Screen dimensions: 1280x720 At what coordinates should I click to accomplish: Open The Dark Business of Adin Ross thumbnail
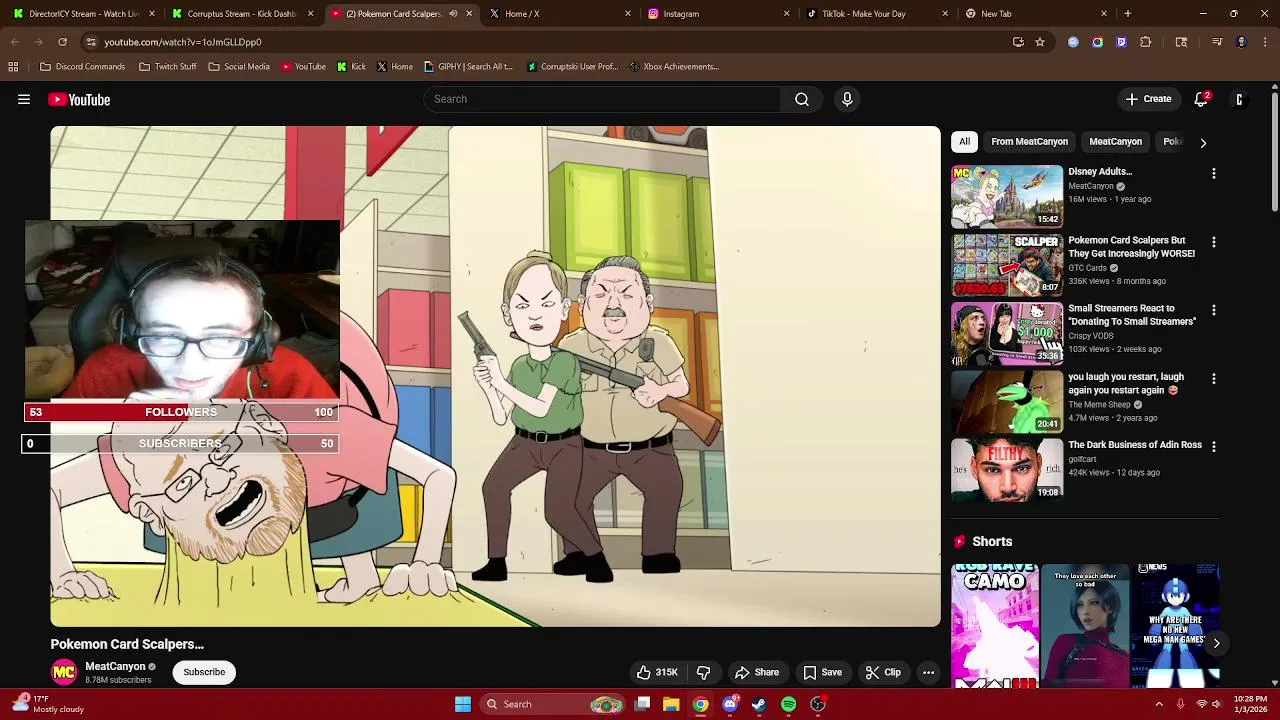pos(1007,470)
